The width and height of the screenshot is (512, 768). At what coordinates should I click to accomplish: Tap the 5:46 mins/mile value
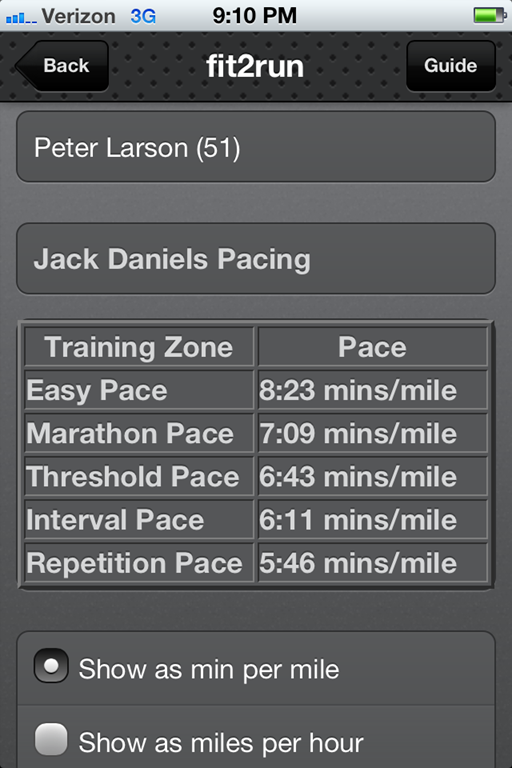point(358,563)
